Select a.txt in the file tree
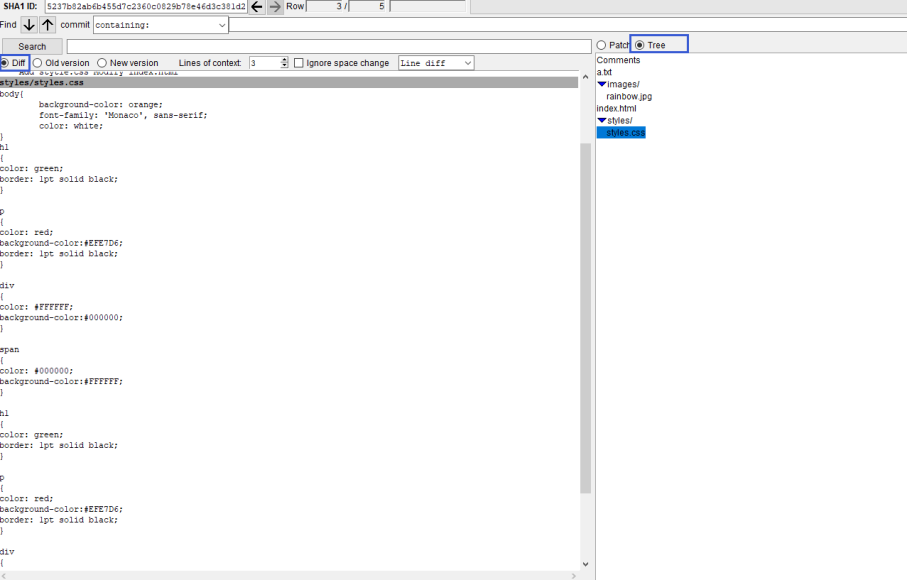Image resolution: width=908 pixels, height=581 pixels. click(x=604, y=72)
